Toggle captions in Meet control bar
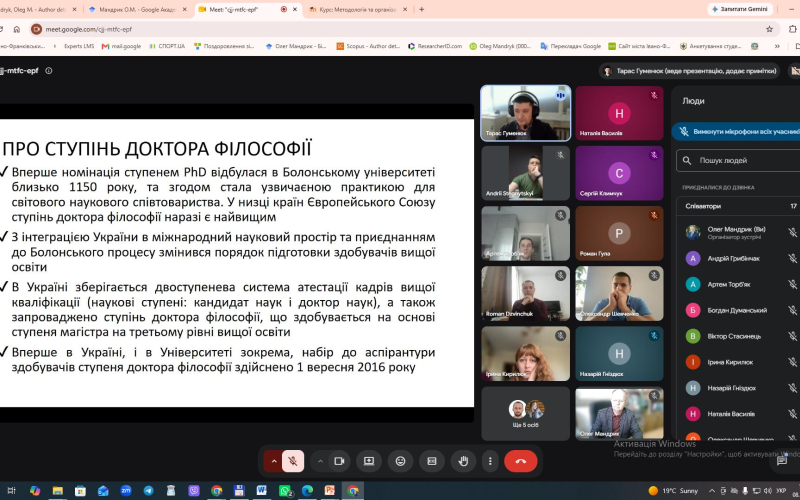This screenshot has width=800, height=500. (x=432, y=461)
